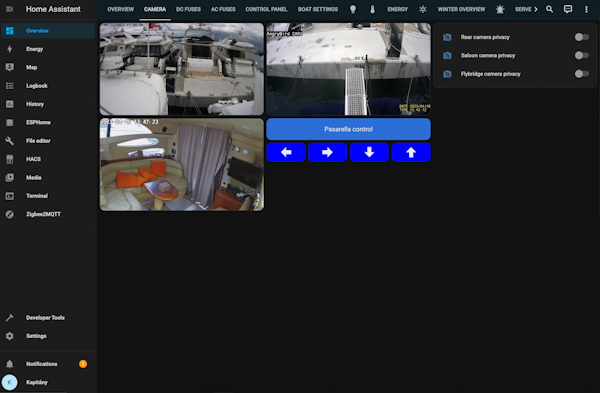Screen dimensions: 600x393
Task: Click the Pasarella control button
Action: click(348, 129)
